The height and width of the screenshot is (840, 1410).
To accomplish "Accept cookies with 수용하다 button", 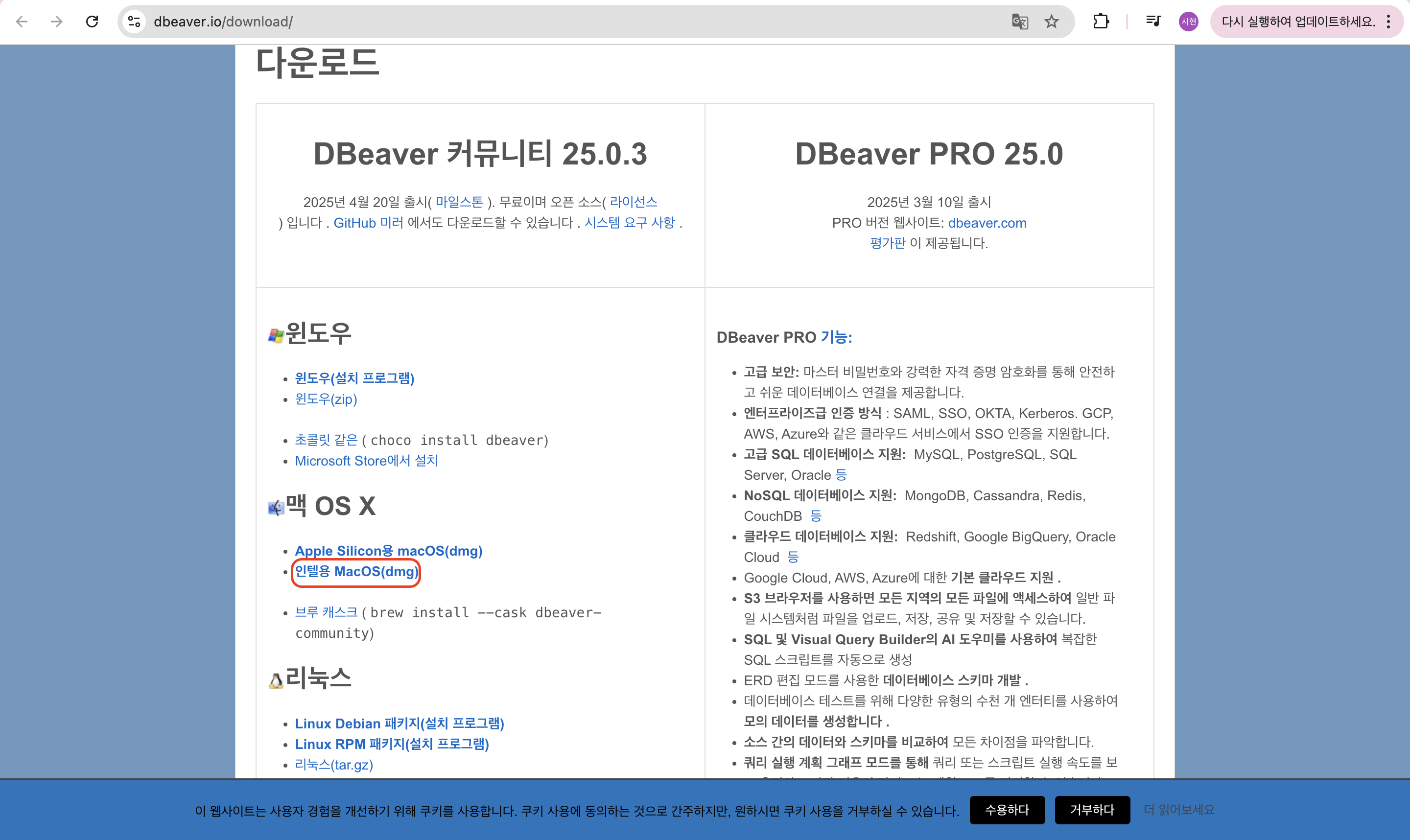I will coord(1008,810).
